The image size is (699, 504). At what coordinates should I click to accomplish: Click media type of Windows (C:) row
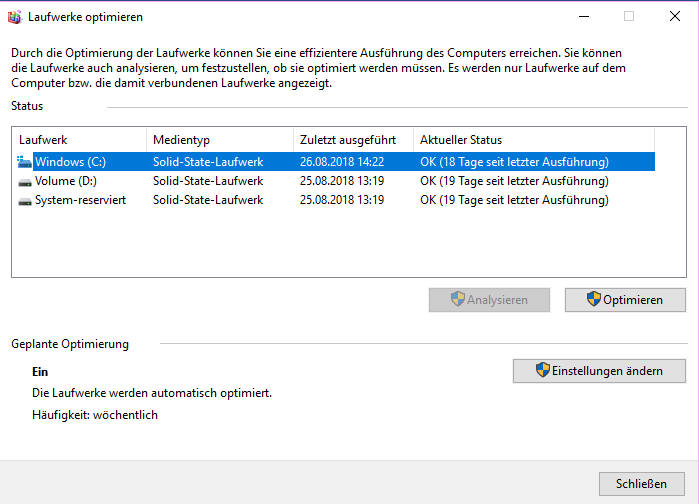tap(208, 162)
